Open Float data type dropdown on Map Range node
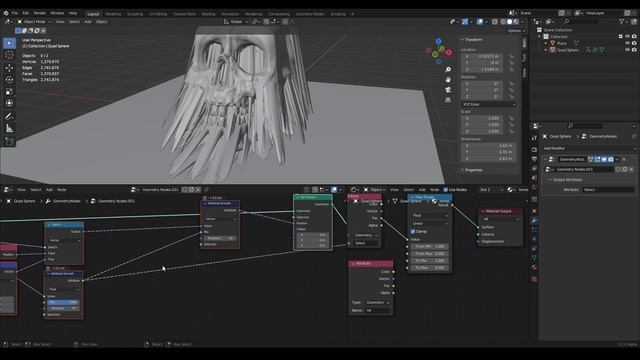 pos(430,216)
